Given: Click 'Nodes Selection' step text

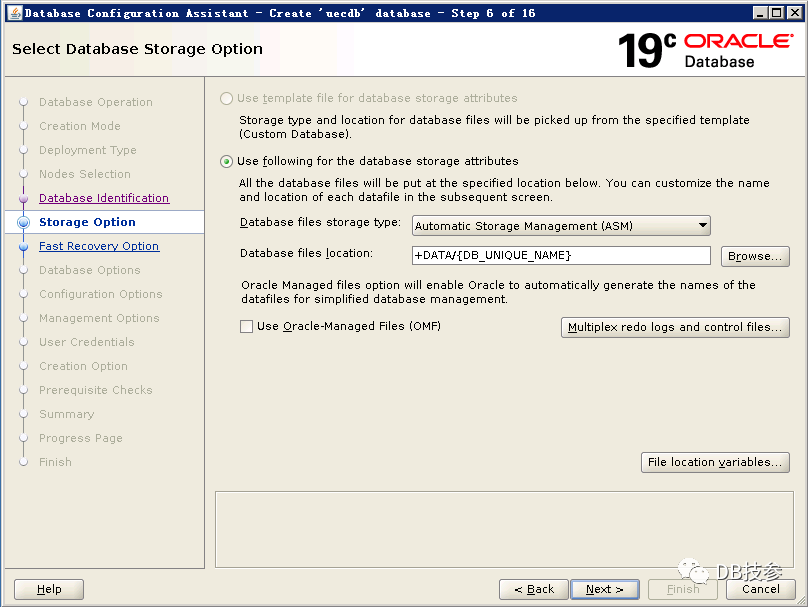Looking at the screenshot, I should click(85, 174).
